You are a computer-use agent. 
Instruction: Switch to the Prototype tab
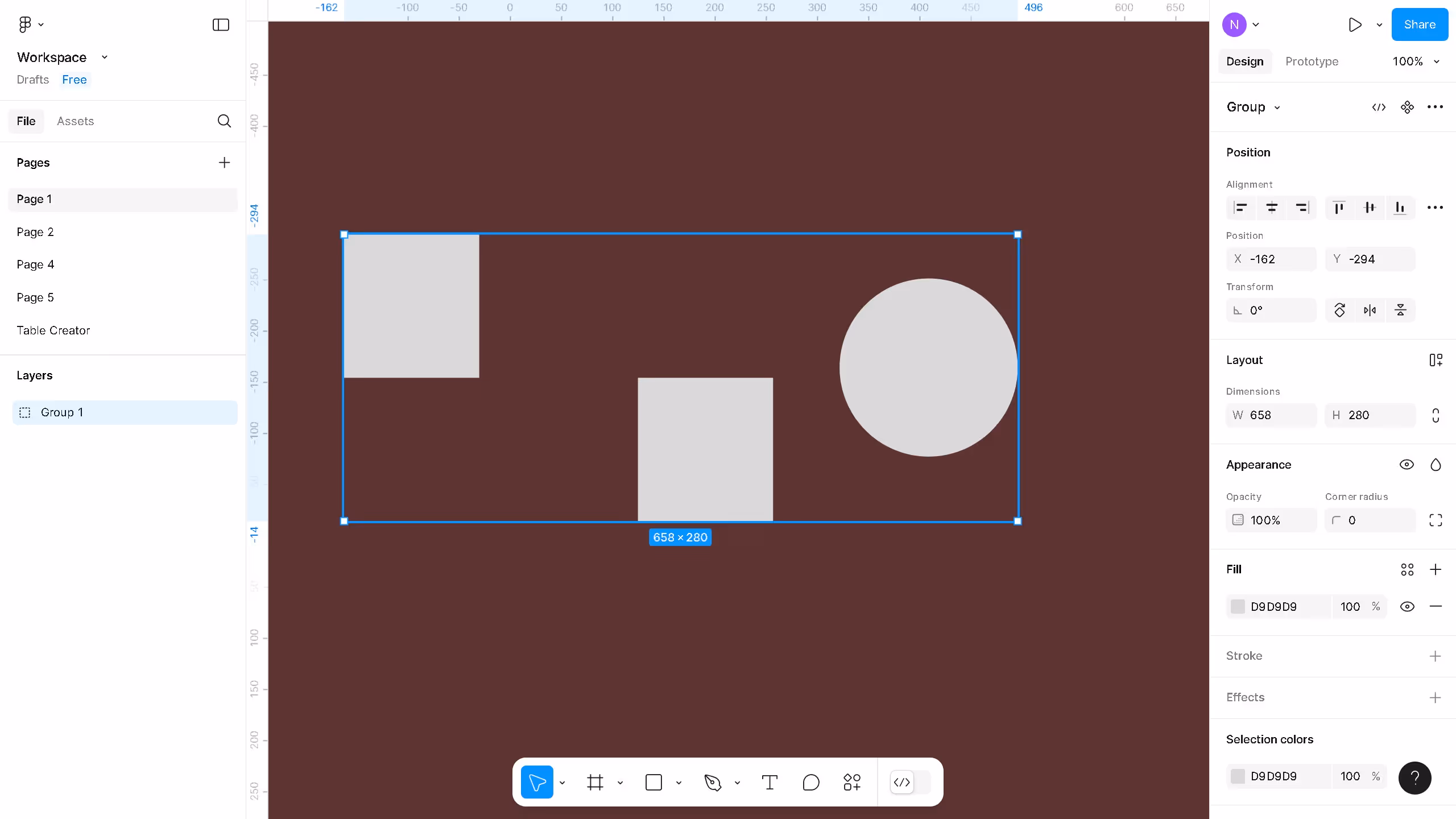tap(1312, 61)
